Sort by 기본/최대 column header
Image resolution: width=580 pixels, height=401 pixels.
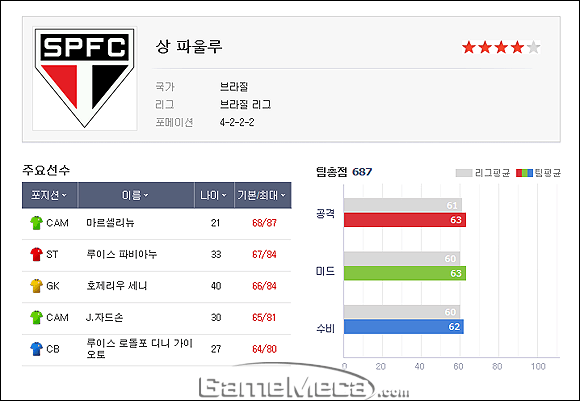[x=263, y=195]
